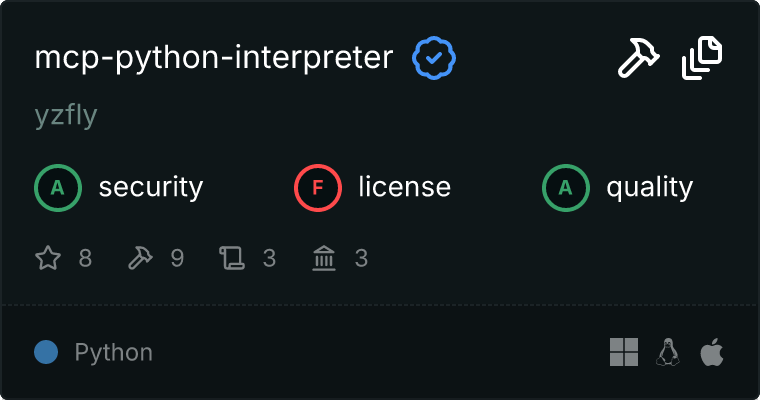Click the bank resources count icon

point(324,259)
